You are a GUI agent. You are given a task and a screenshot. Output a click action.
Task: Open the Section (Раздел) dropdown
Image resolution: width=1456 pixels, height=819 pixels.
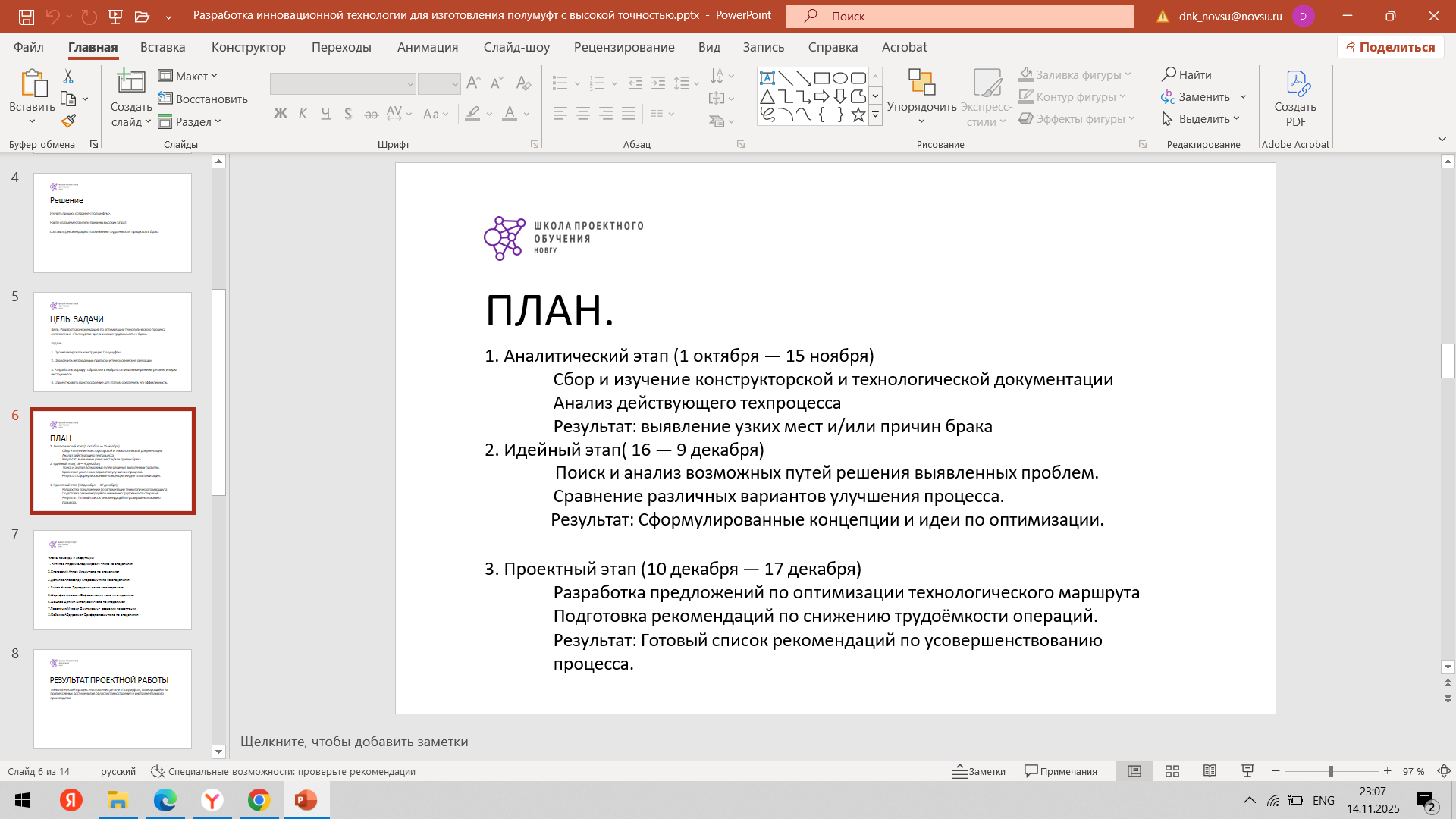point(190,121)
